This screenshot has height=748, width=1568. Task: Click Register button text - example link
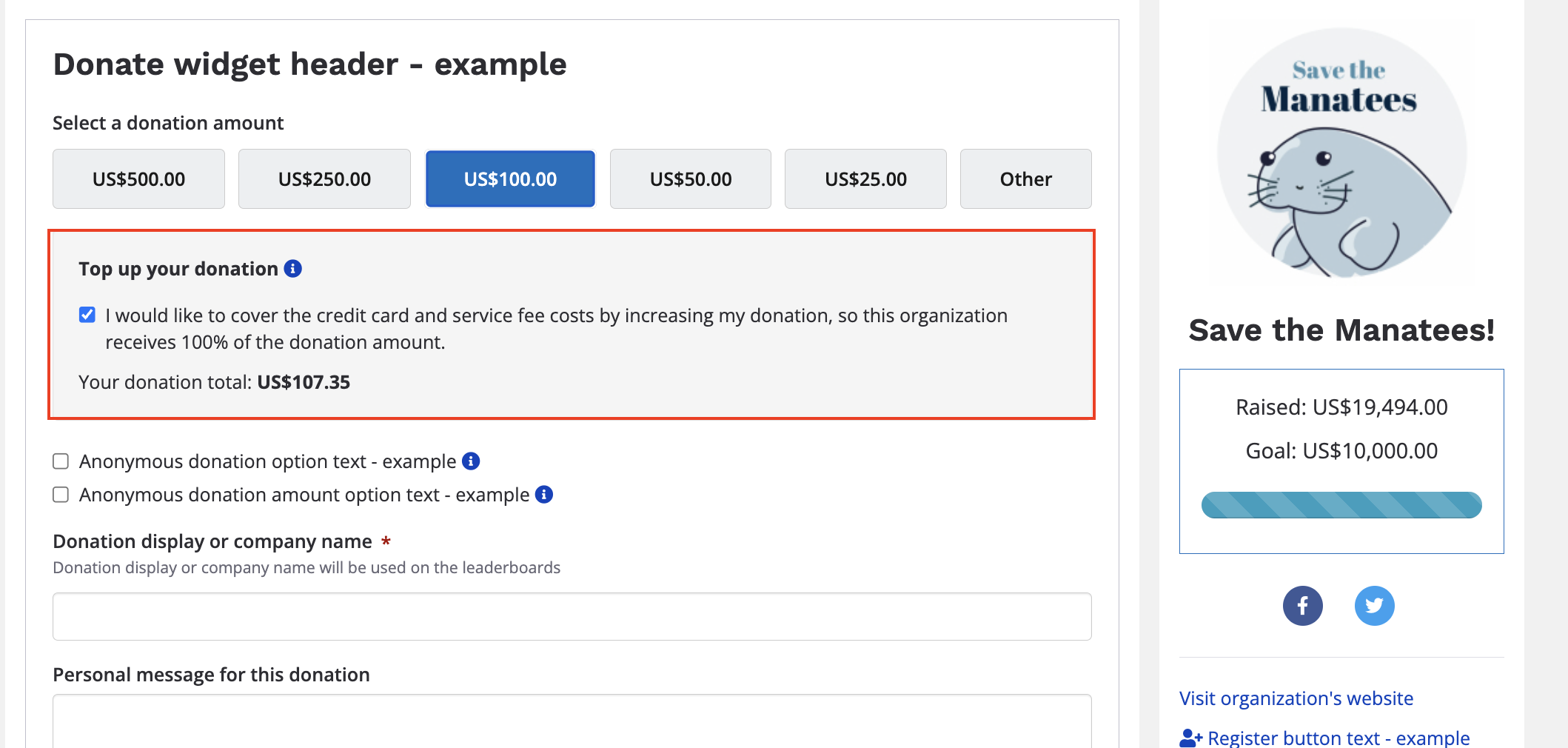[x=1338, y=738]
